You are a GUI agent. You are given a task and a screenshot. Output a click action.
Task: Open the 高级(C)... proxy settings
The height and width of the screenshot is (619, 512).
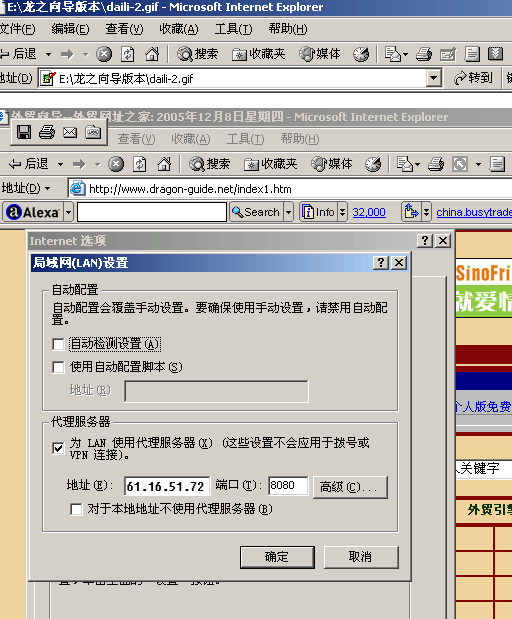tap(350, 487)
